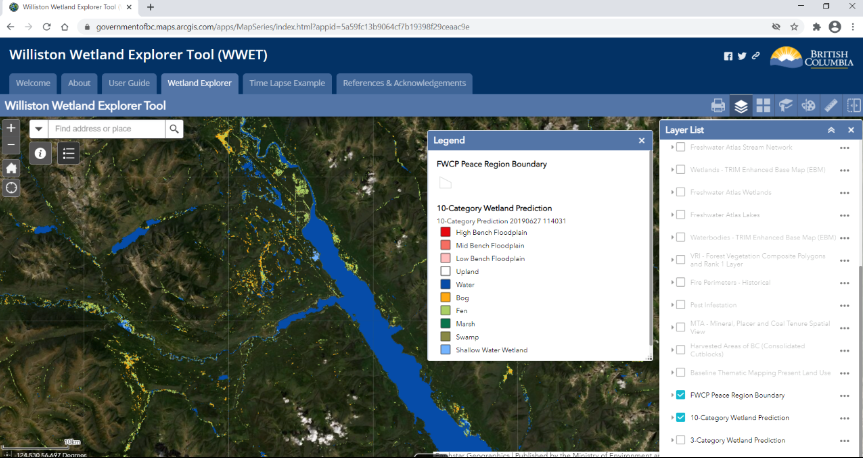Expand Waterbodies - TRIM Enhanced Base Map layer
This screenshot has width=863, height=458.
[x=673, y=237]
